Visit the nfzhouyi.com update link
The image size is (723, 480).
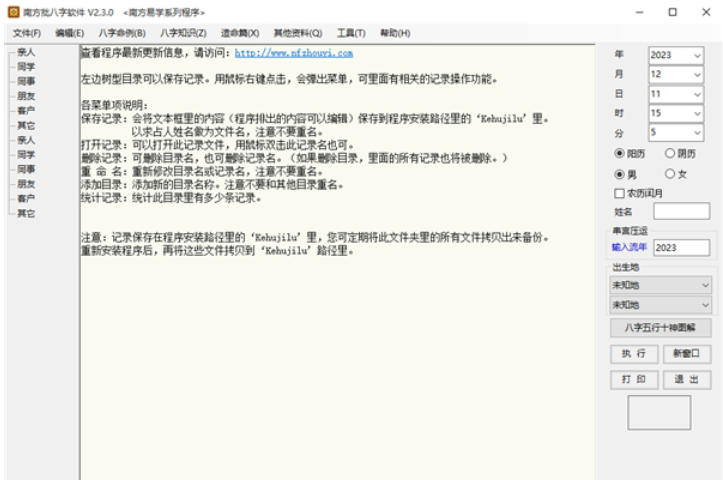tap(294, 53)
